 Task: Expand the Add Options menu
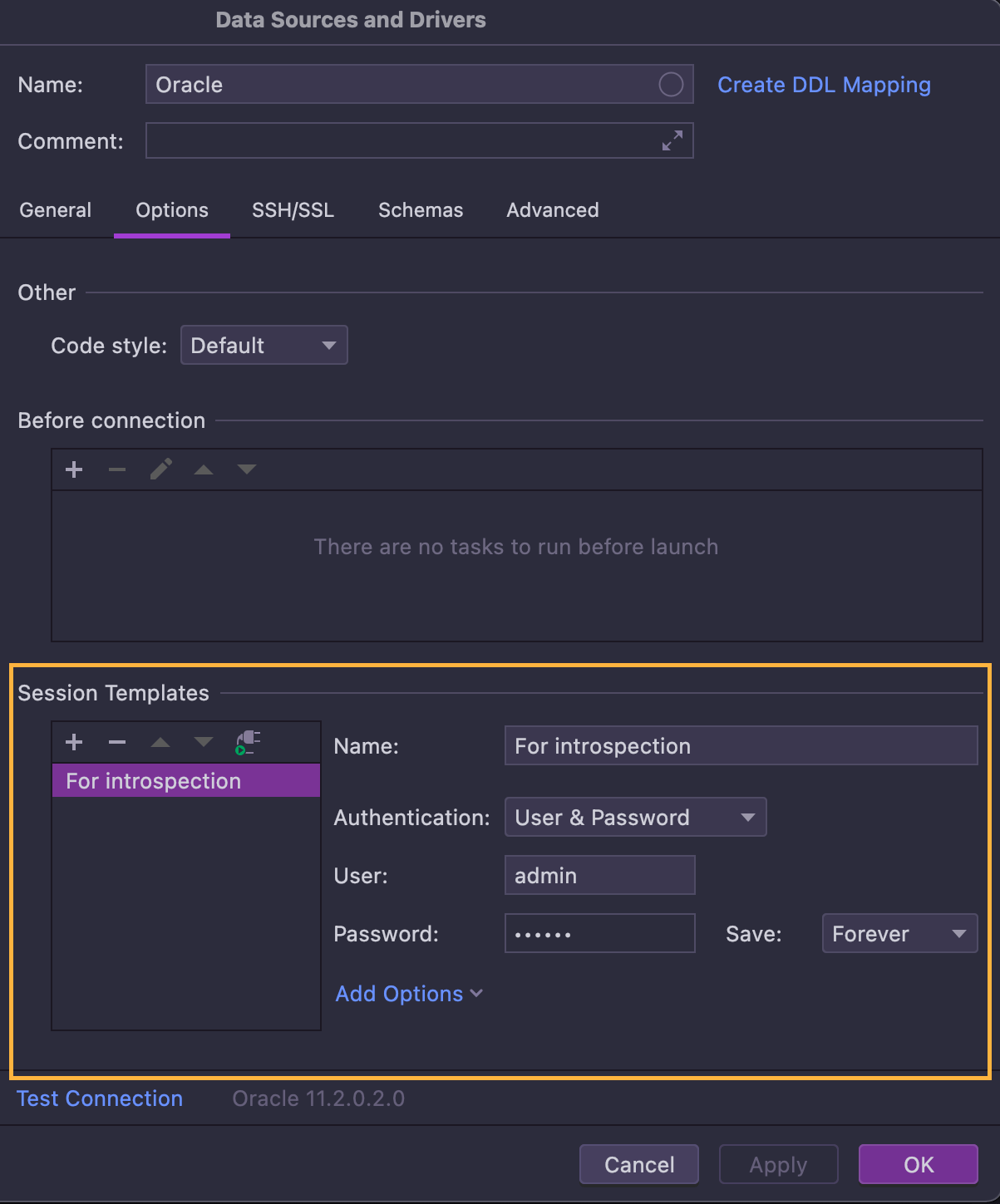pos(408,994)
